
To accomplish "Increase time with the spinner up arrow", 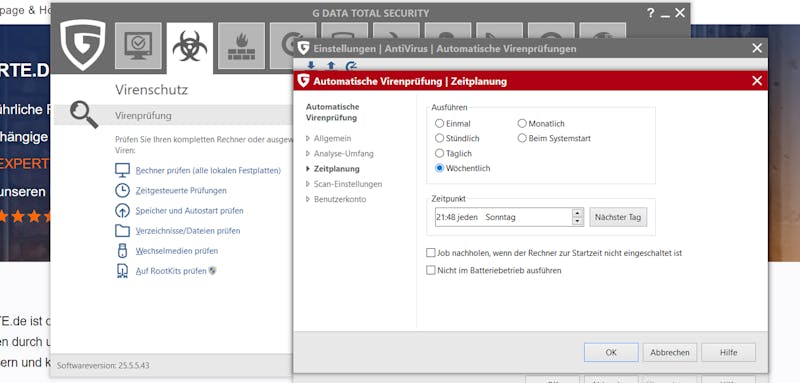I will pyautogui.click(x=577, y=213).
